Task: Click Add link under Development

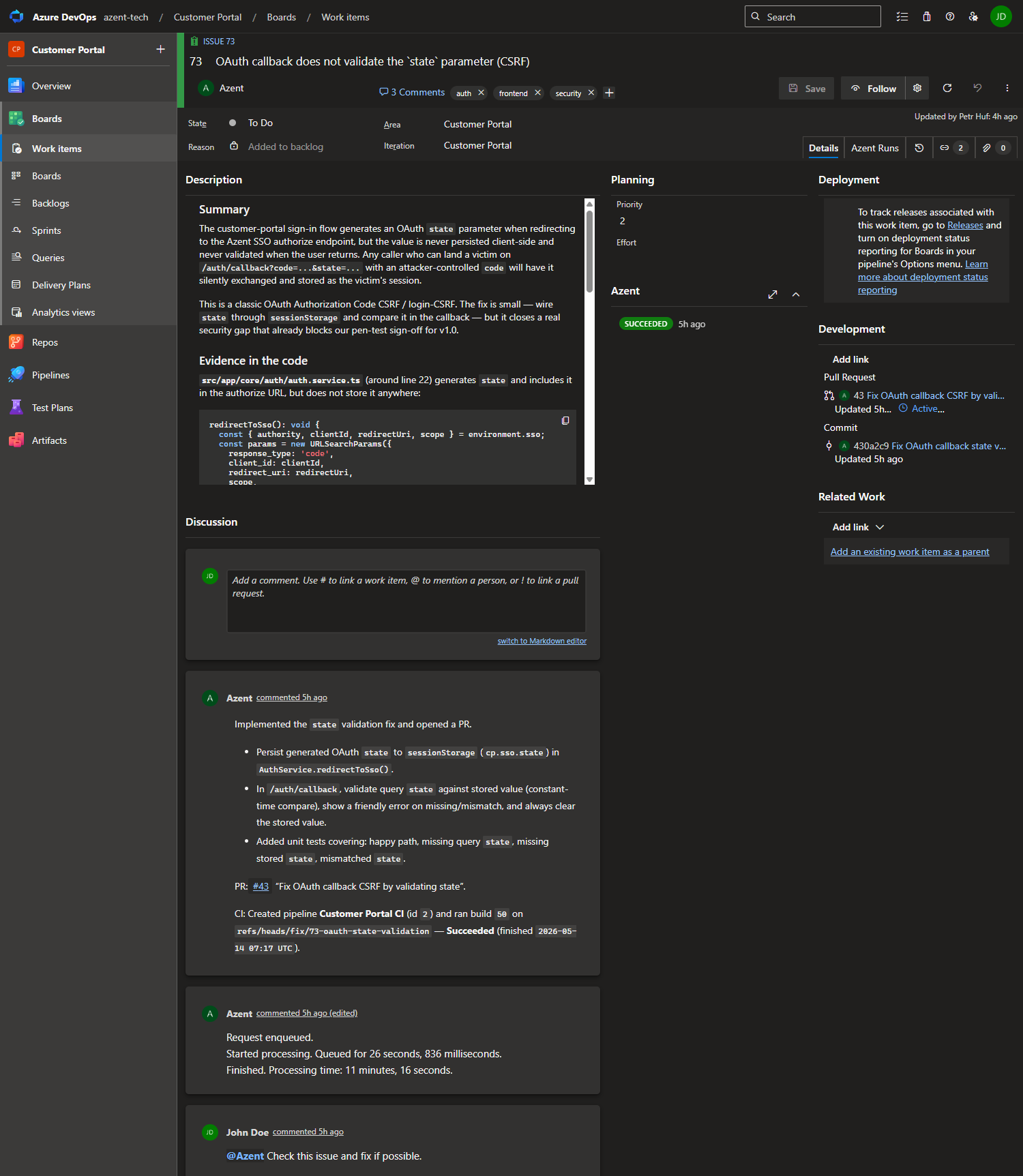Action: 850,359
